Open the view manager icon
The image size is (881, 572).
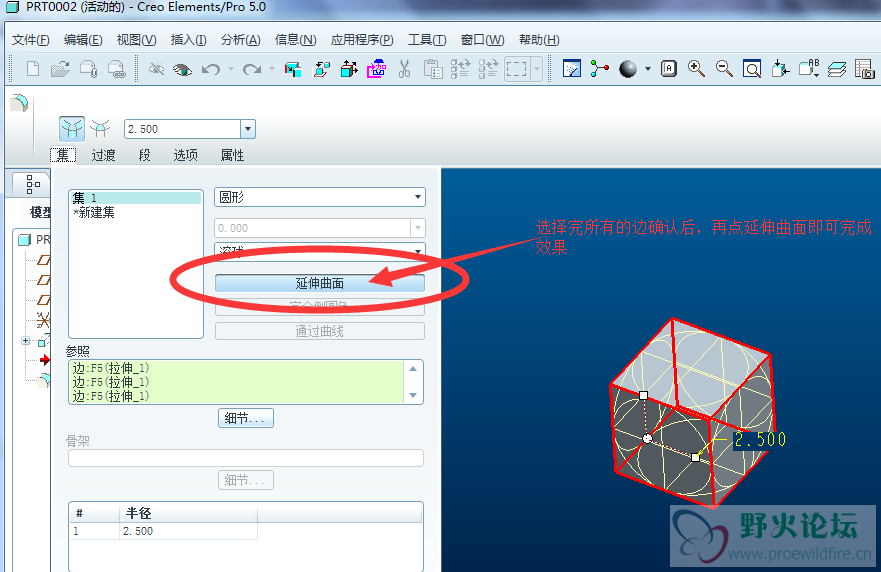click(x=865, y=69)
